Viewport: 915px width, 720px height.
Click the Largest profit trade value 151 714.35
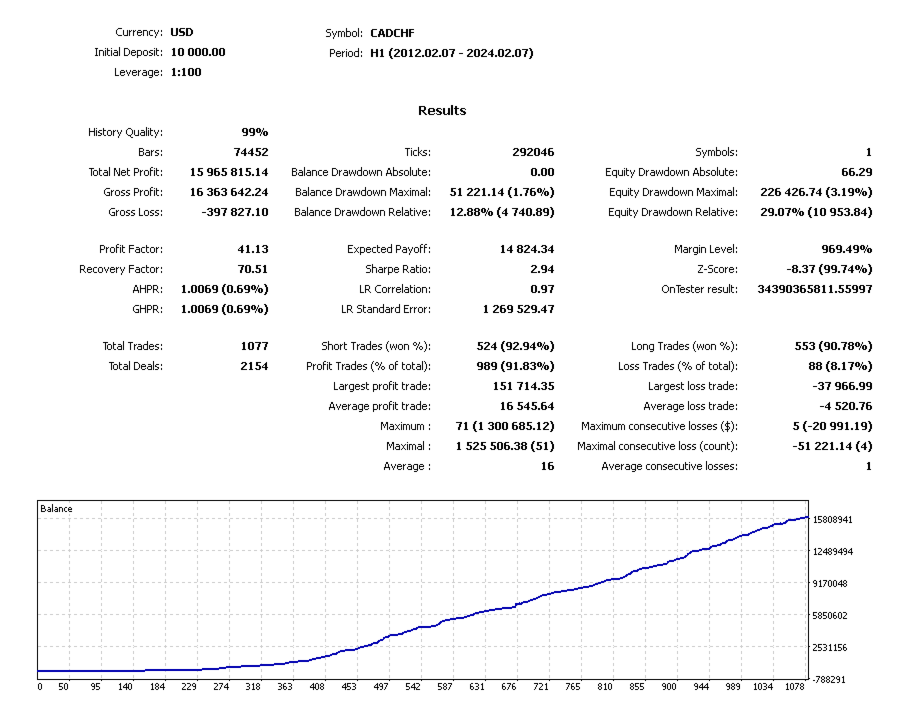[x=523, y=386]
